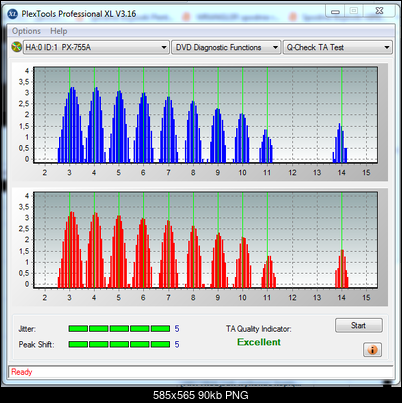
Task: Start the TA test
Action: pos(359,325)
